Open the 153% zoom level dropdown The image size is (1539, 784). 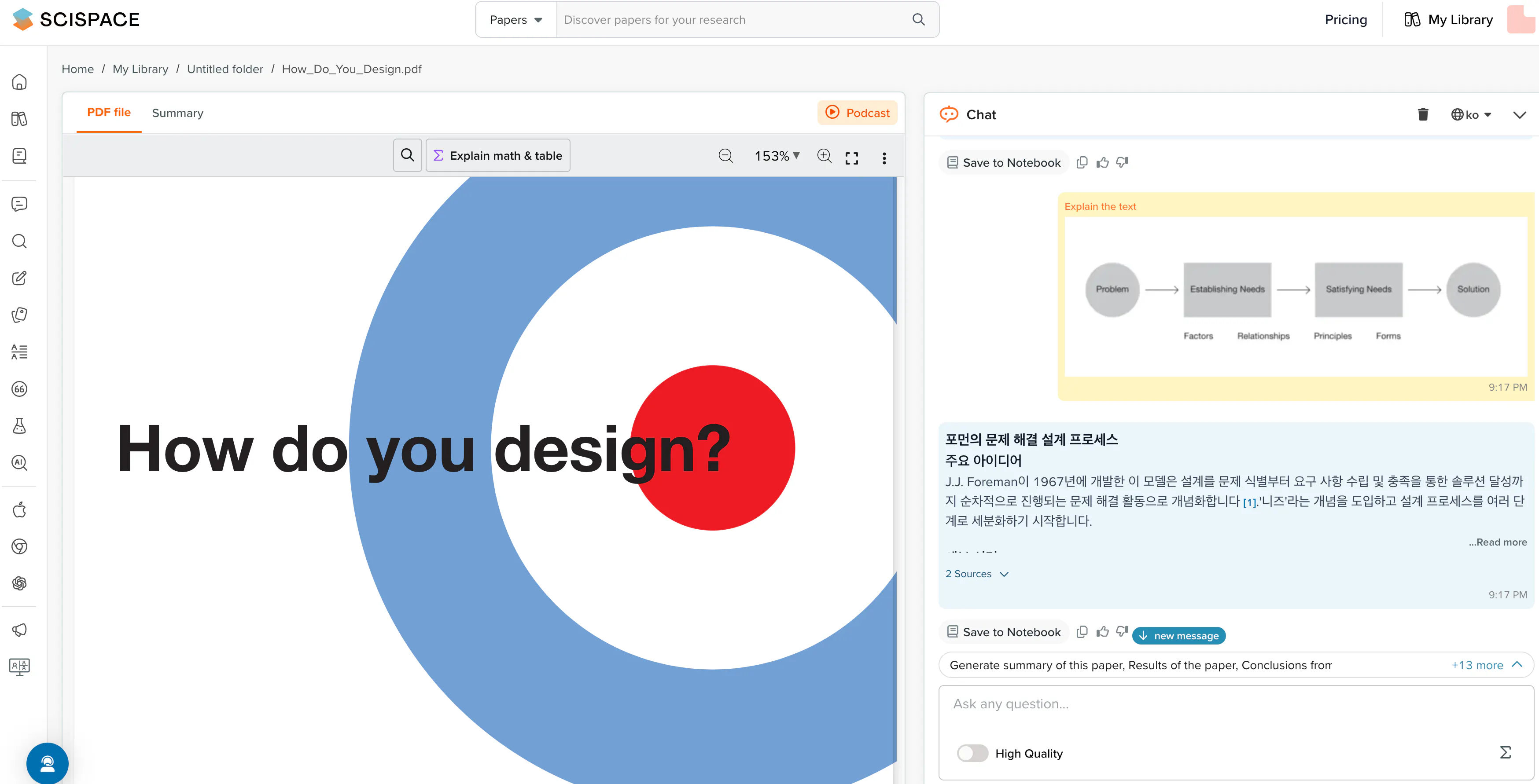777,156
